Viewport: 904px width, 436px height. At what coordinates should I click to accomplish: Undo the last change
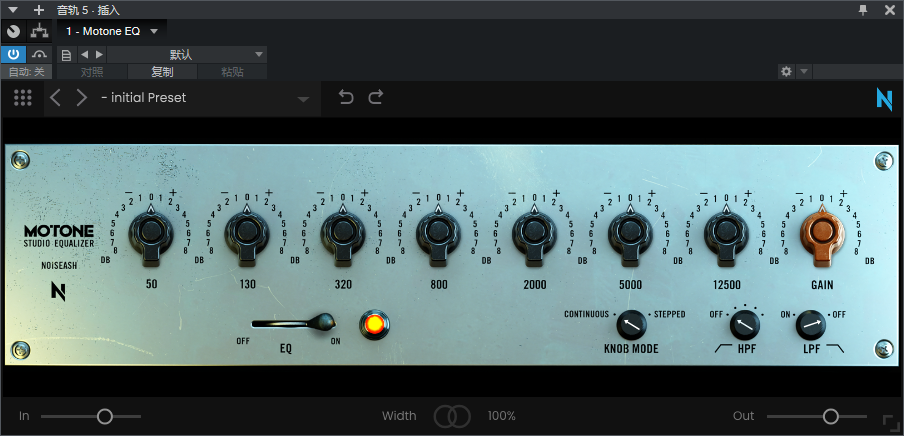point(346,97)
